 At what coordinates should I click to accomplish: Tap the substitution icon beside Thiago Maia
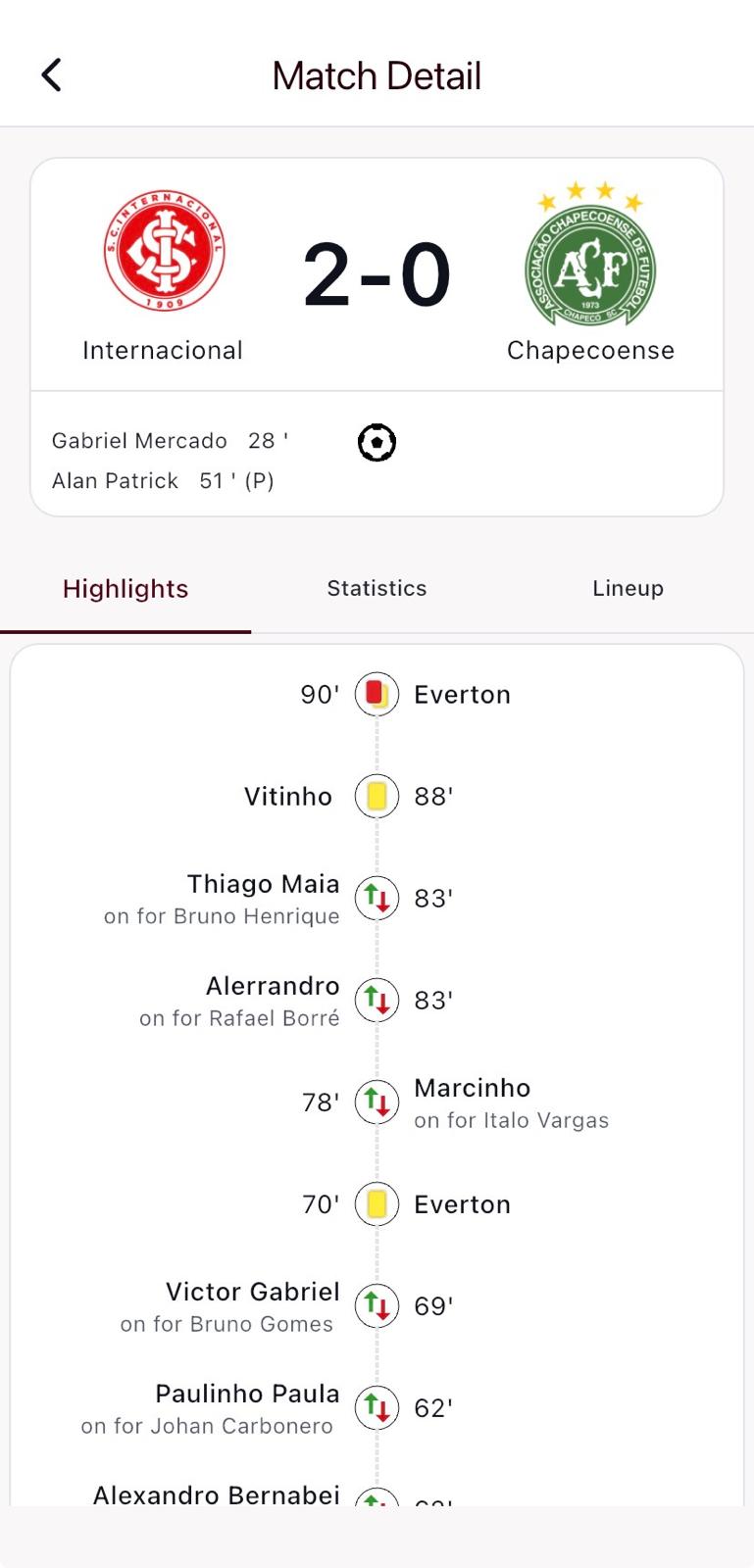[x=377, y=899]
